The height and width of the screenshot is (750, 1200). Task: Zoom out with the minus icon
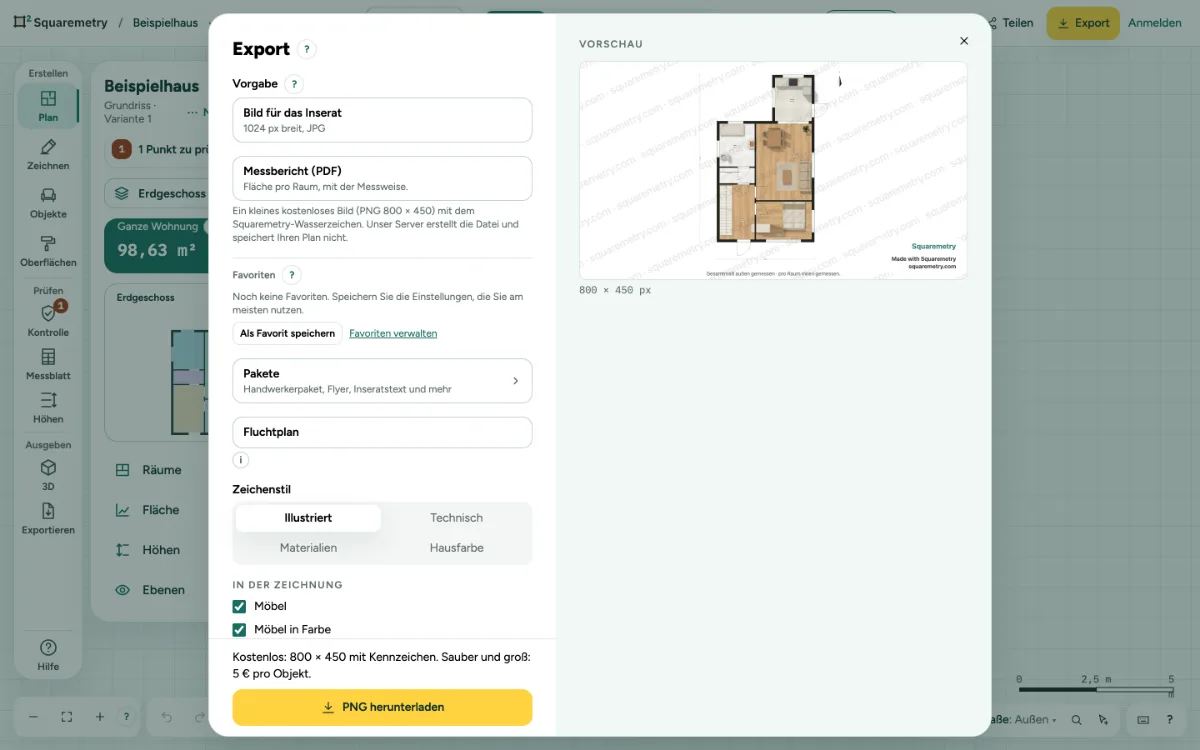(33, 717)
